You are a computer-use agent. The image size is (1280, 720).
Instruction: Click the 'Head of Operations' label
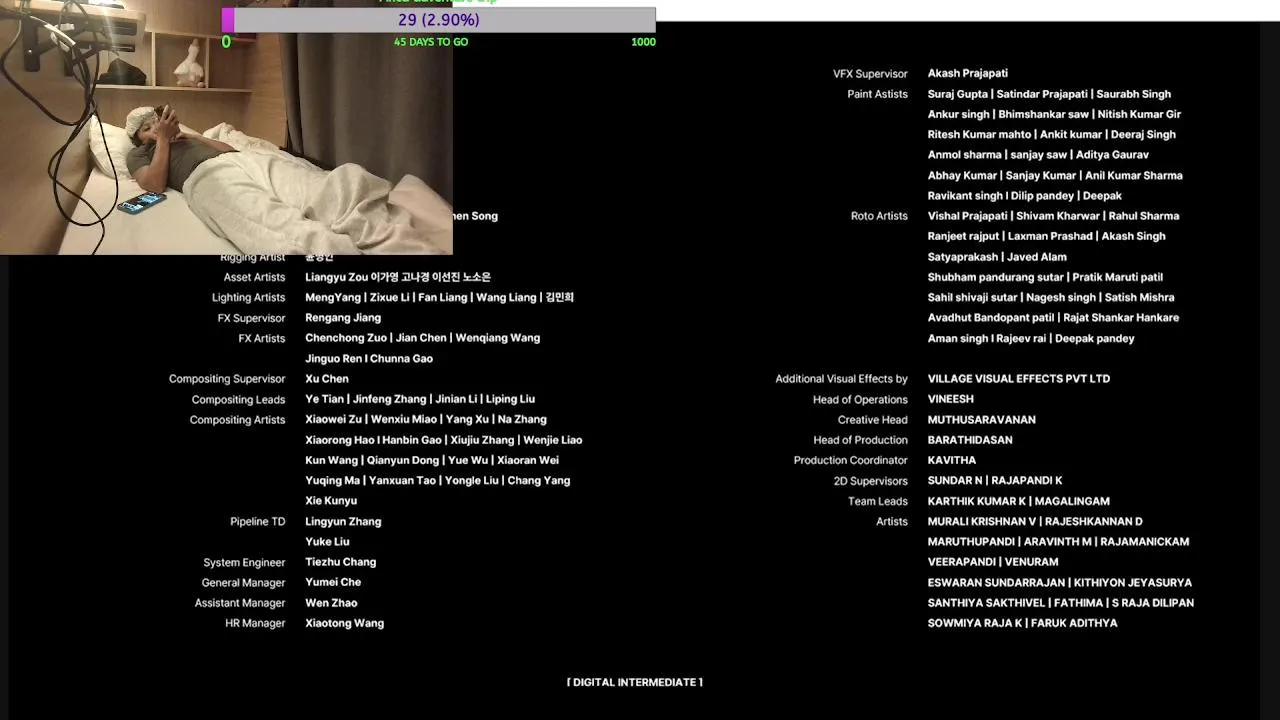pyautogui.click(x=860, y=400)
